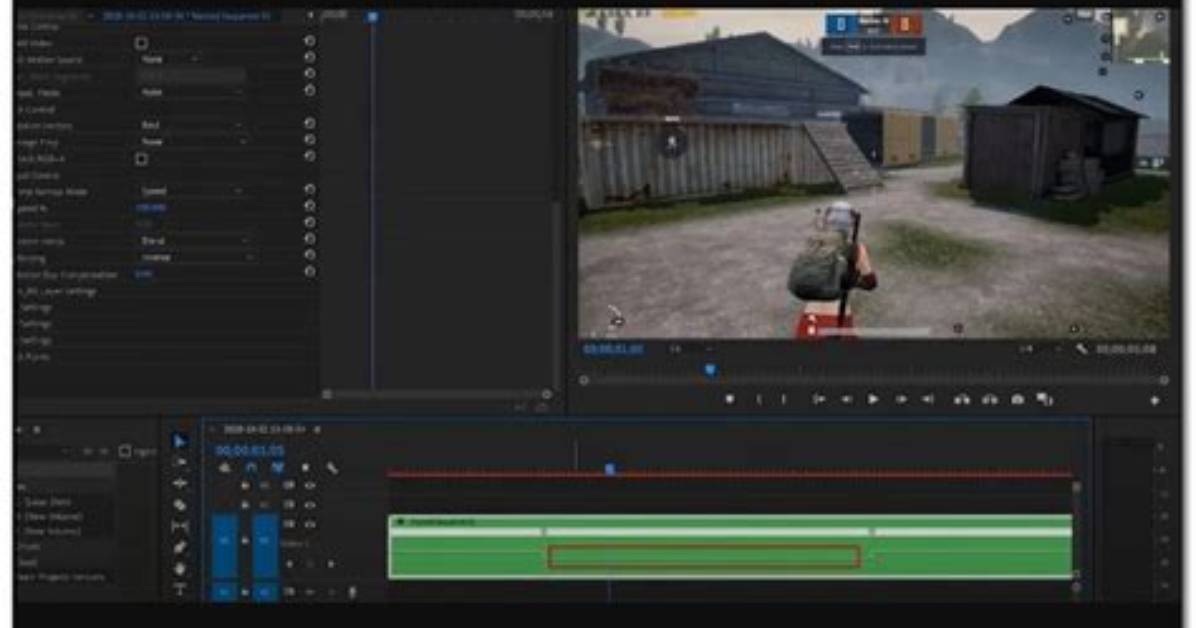The image size is (1196, 628).
Task: Select the Slip tool
Action: pyautogui.click(x=180, y=526)
